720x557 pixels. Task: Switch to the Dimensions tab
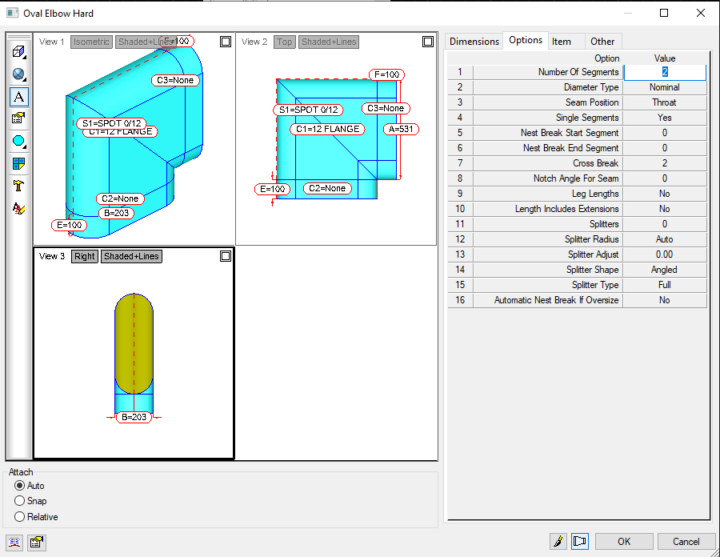(474, 41)
